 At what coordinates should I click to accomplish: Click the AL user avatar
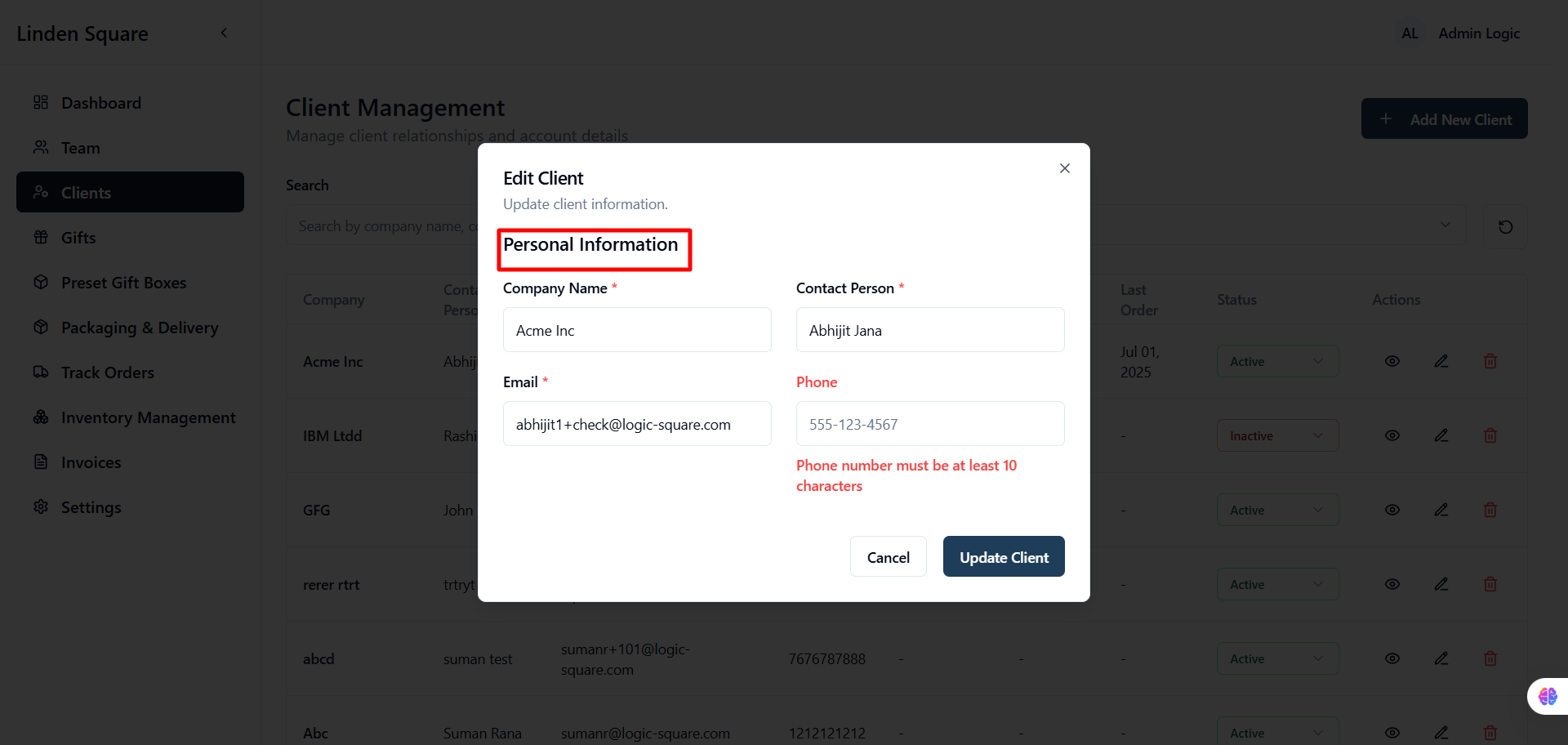pos(1410,33)
